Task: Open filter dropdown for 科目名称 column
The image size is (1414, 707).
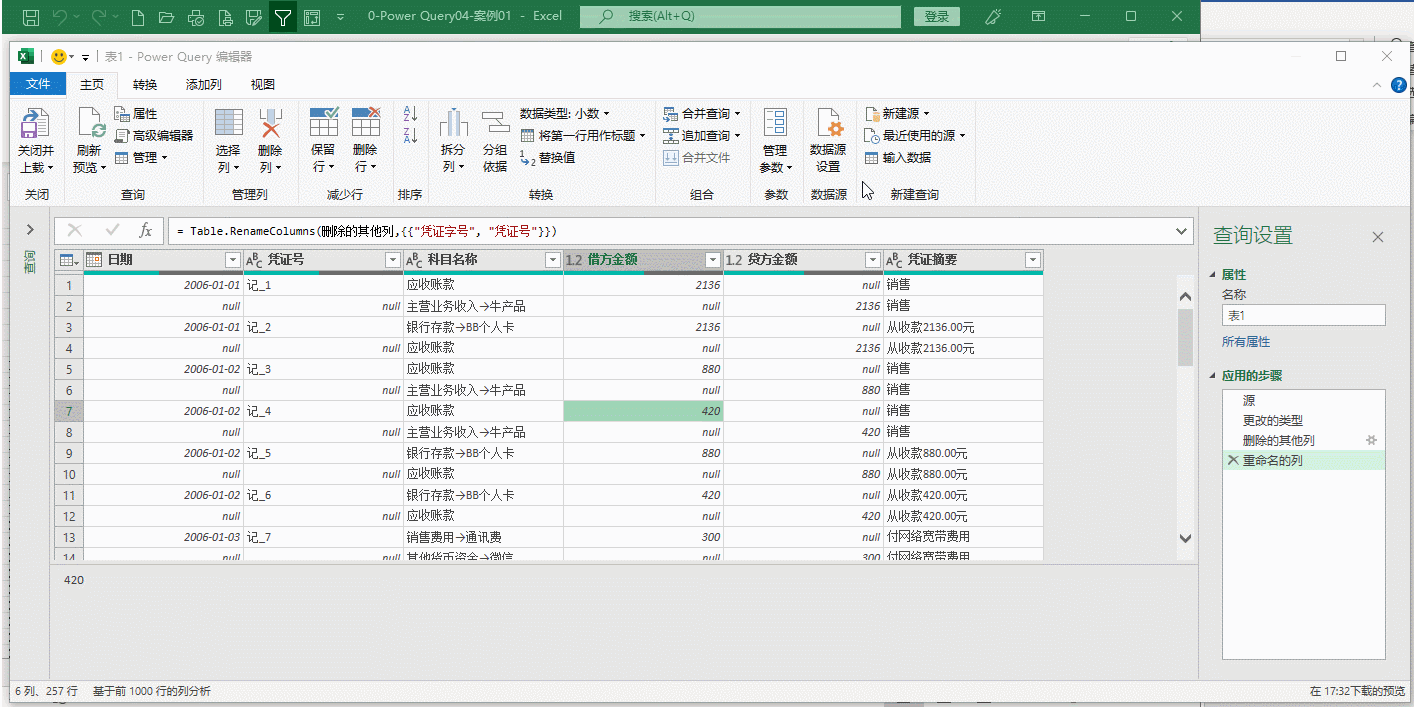Action: pyautogui.click(x=552, y=260)
